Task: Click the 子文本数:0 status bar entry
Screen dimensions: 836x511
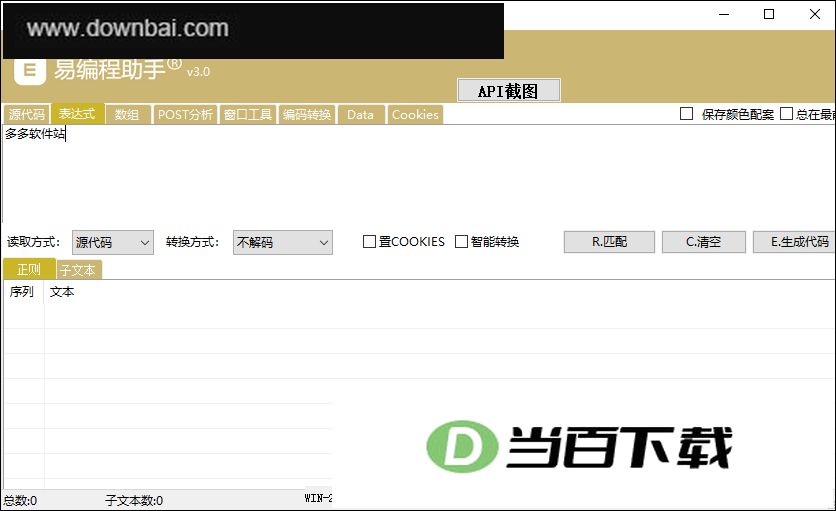Action: coord(134,500)
